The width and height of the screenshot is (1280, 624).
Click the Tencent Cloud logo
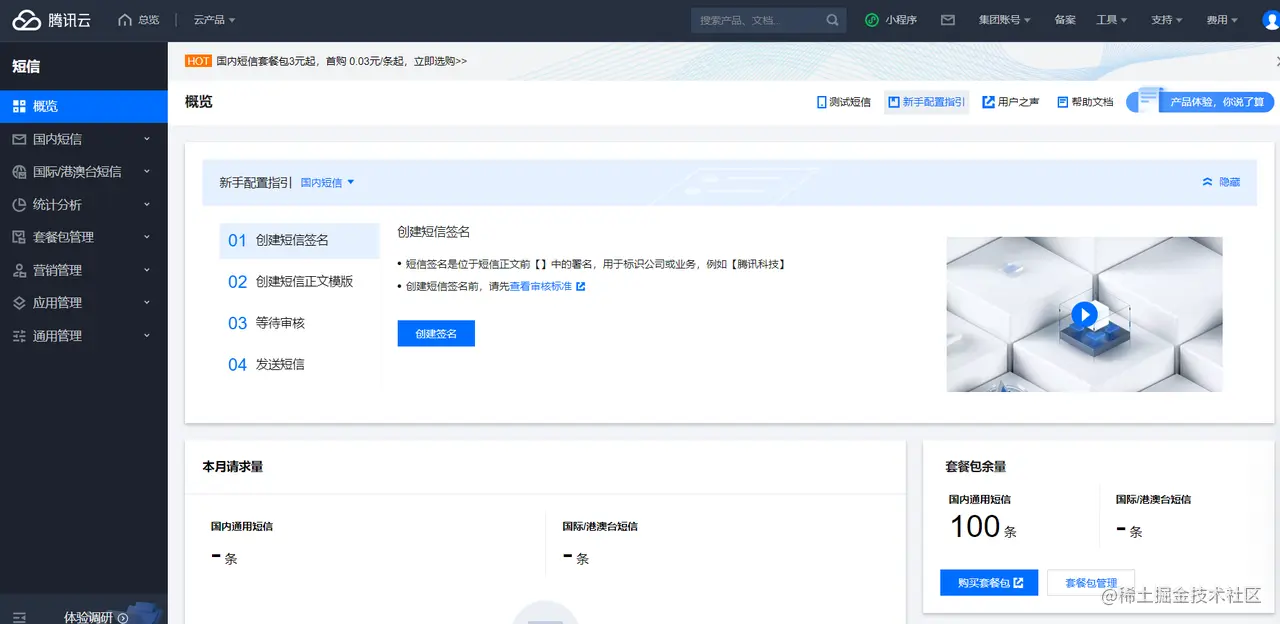click(52, 20)
